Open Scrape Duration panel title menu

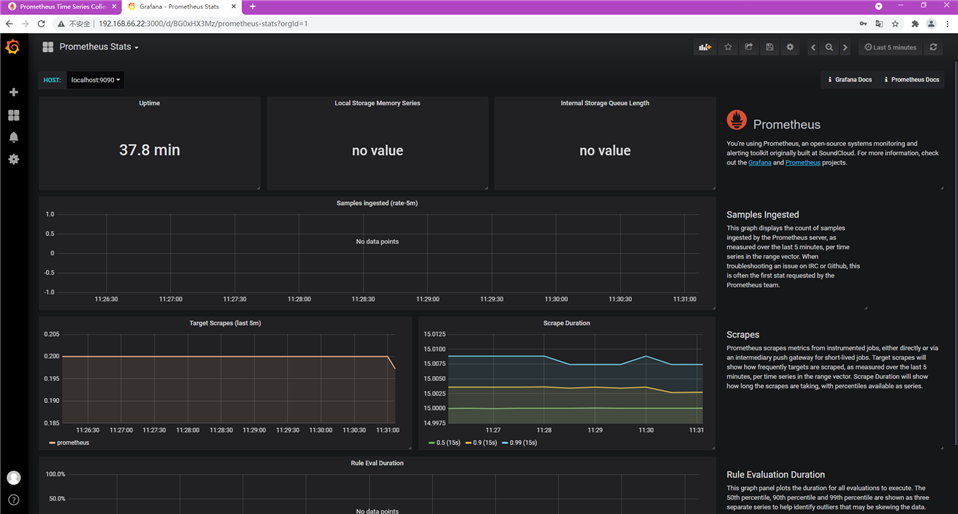pyautogui.click(x=566, y=323)
